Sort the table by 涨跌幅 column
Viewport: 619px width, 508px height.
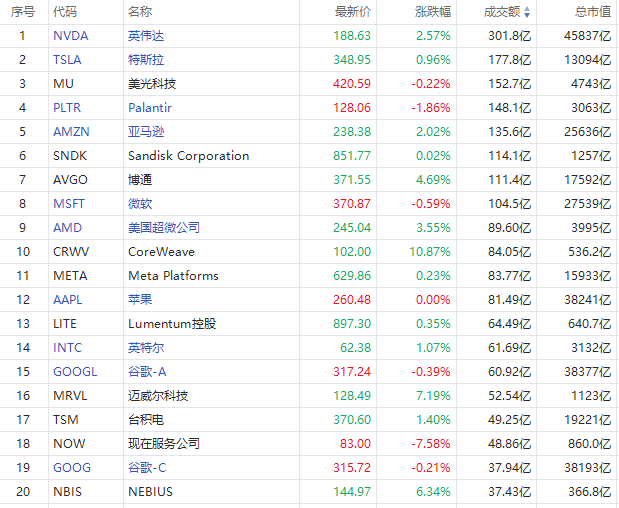click(433, 12)
